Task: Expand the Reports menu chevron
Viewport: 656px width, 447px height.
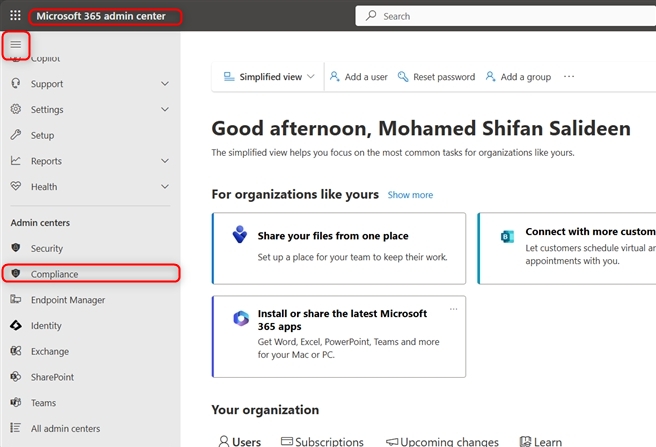Action: (x=165, y=161)
